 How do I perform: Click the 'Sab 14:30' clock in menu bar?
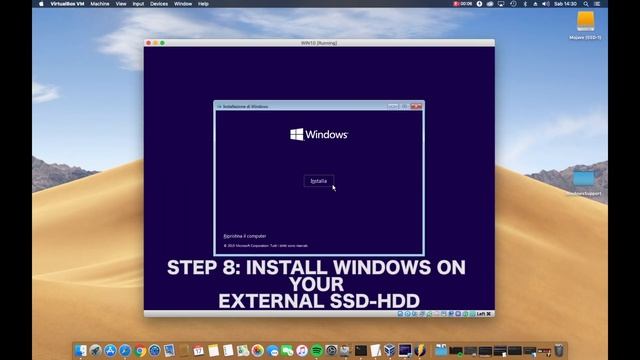pyautogui.click(x=565, y=4)
